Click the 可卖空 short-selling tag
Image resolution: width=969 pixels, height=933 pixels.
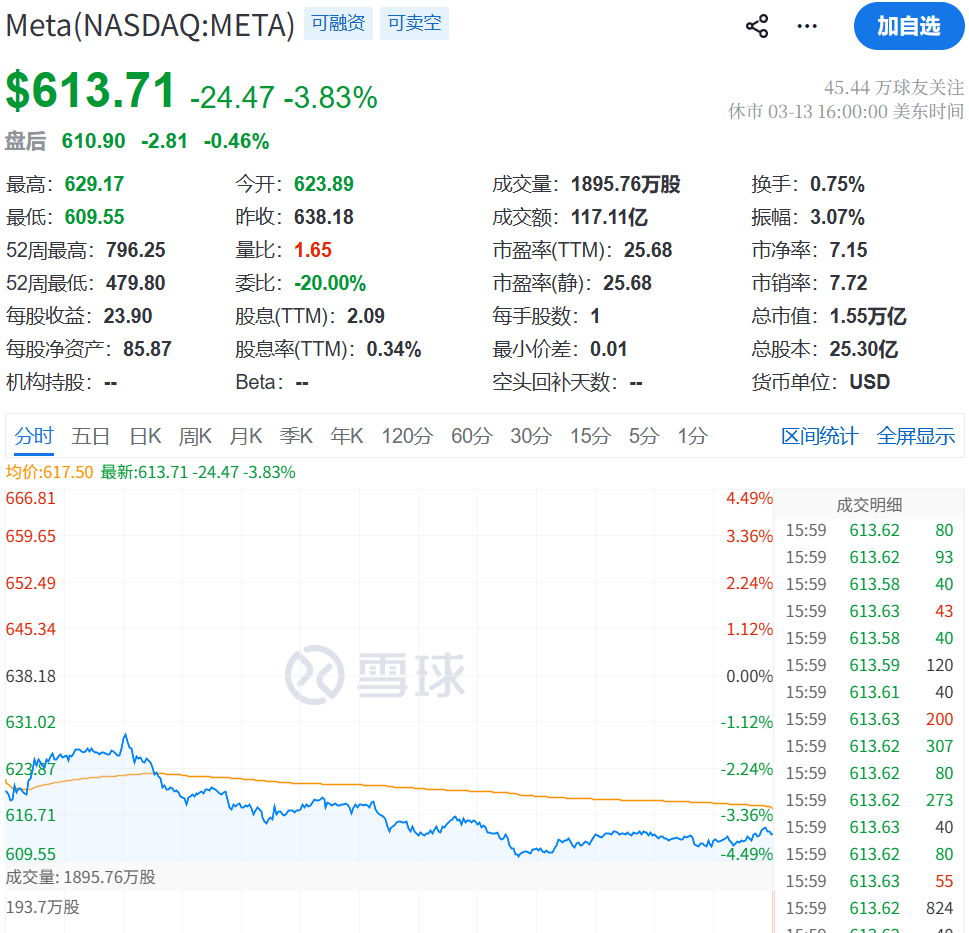pos(414,23)
